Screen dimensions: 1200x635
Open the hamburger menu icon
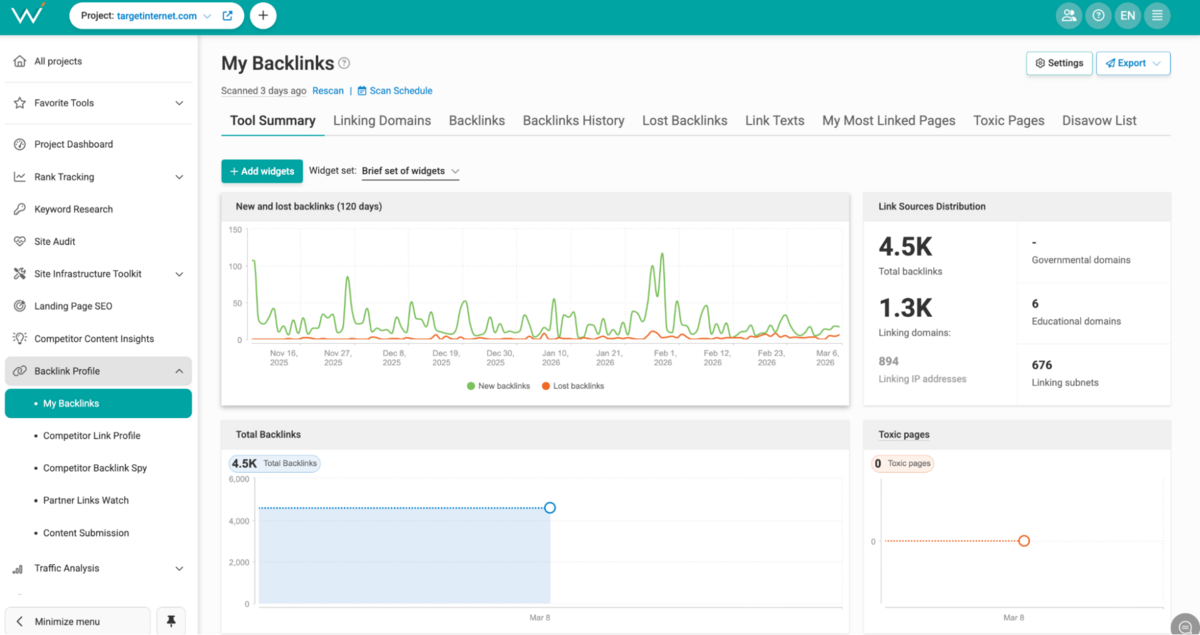coord(1157,16)
